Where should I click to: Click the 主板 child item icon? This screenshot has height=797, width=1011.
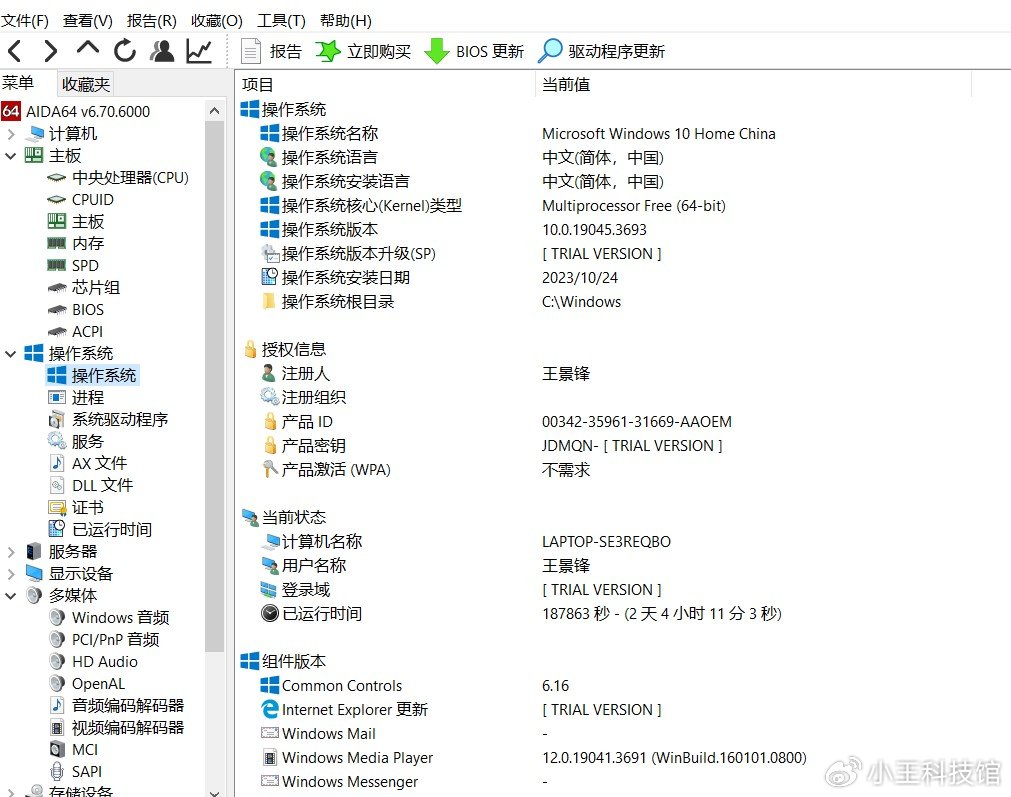[x=57, y=222]
